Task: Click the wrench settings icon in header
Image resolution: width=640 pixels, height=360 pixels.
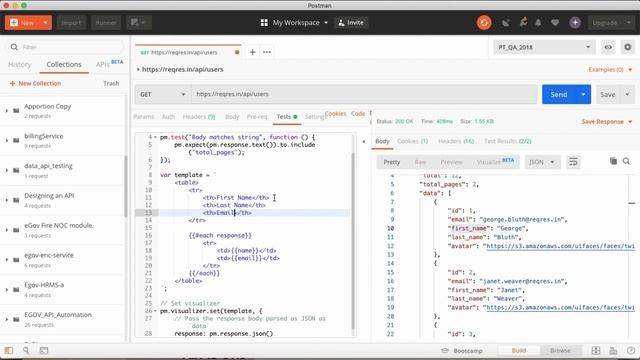Action: pos(523,22)
